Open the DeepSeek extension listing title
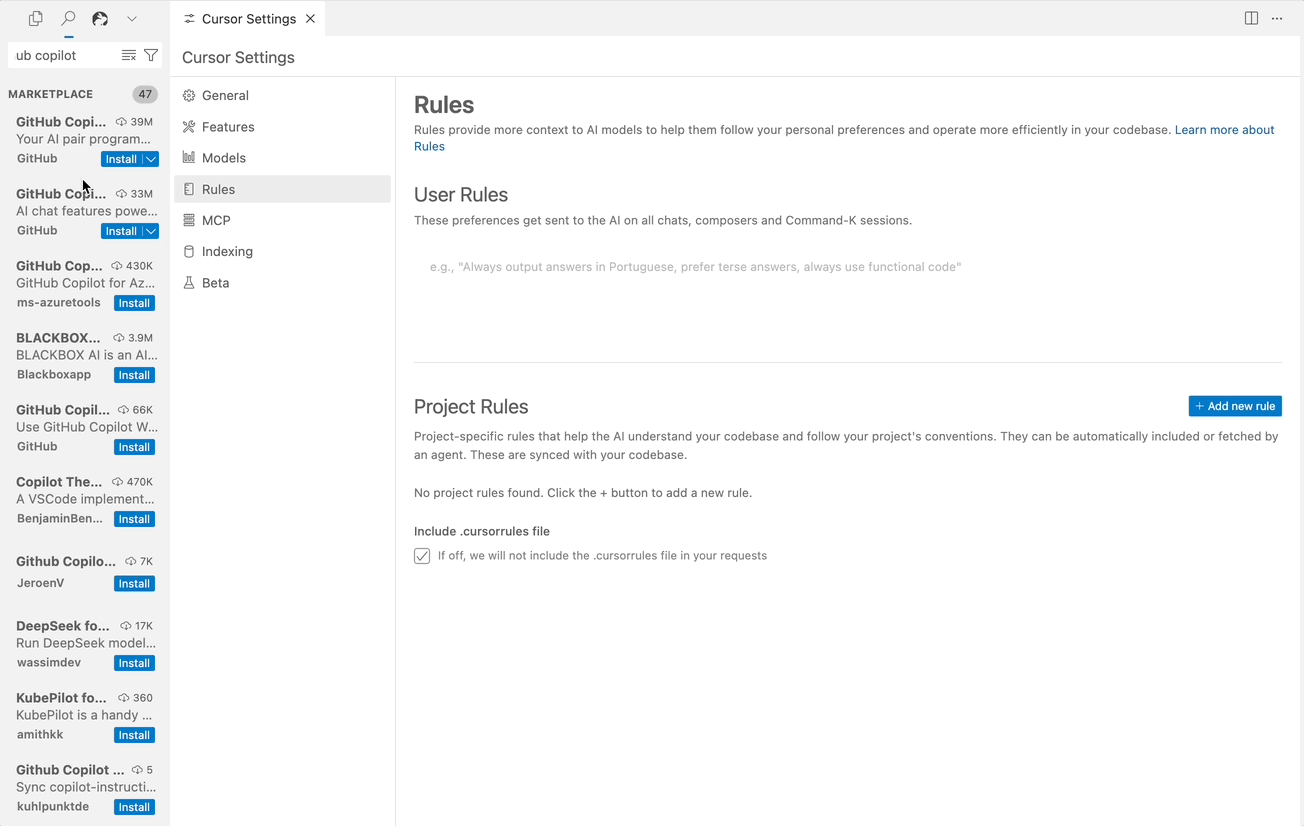1304x826 pixels. [x=63, y=626]
